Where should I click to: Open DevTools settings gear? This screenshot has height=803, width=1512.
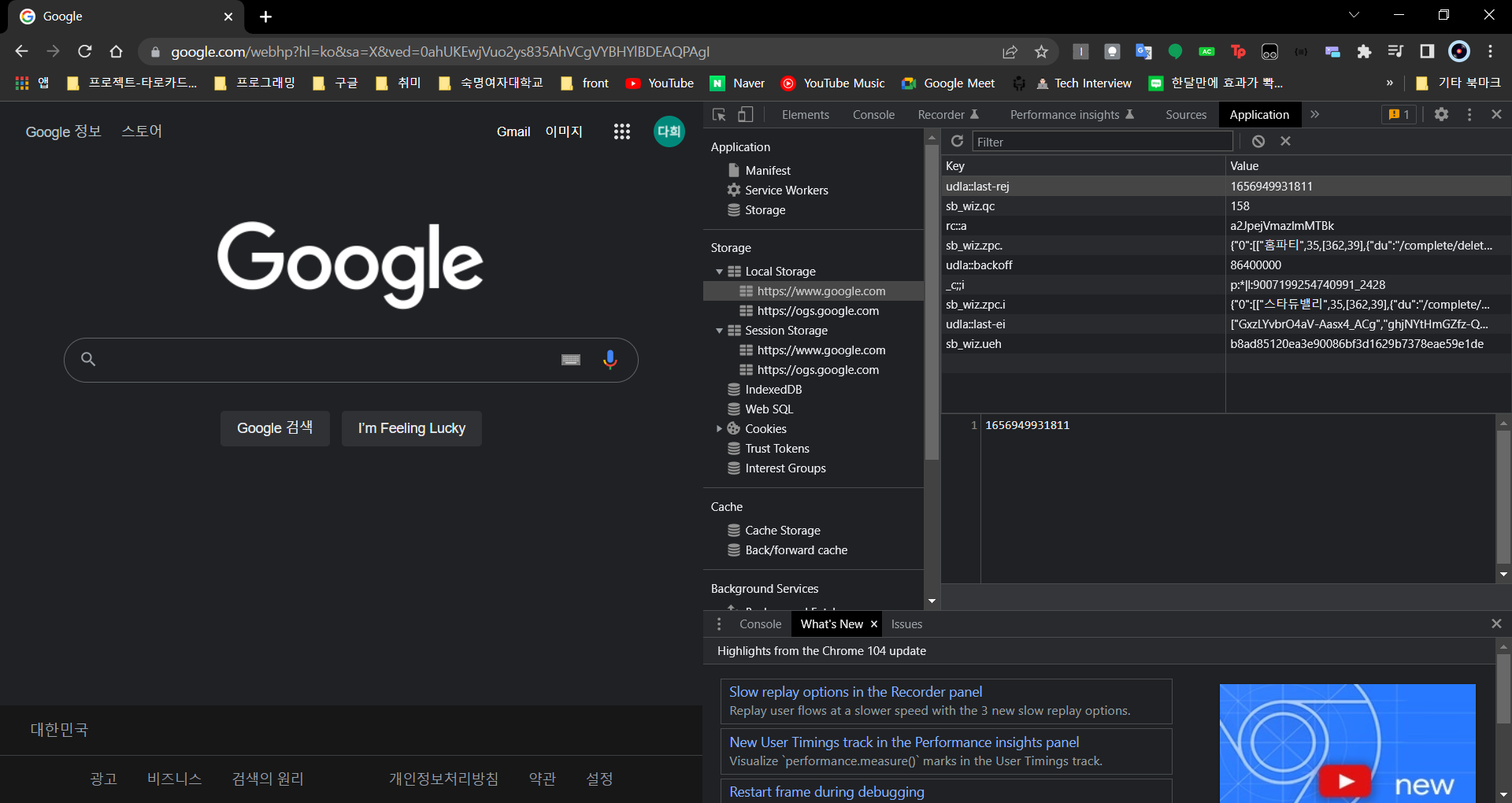1441,114
